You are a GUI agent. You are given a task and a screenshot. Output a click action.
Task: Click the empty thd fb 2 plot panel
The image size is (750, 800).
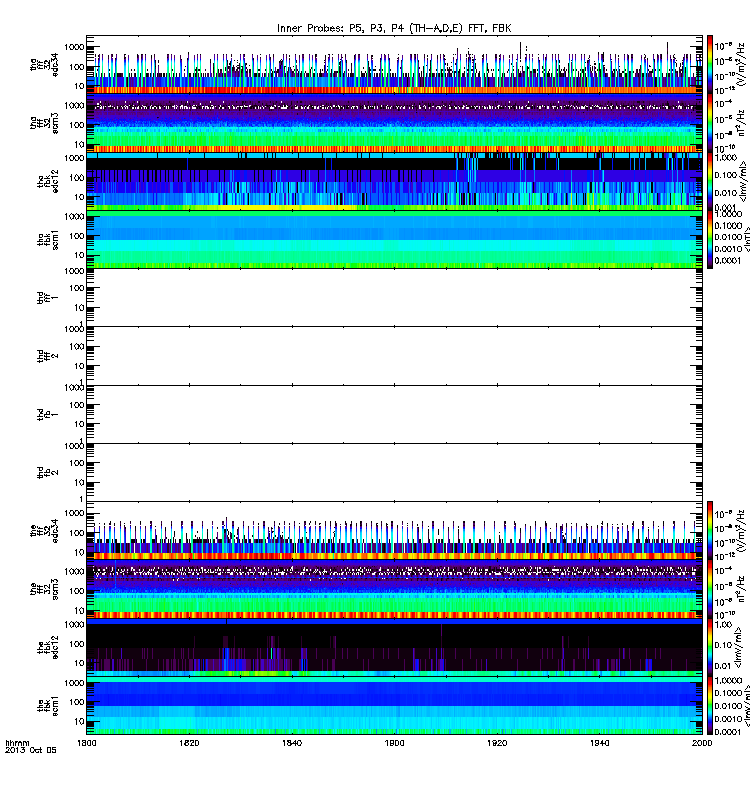394,472
